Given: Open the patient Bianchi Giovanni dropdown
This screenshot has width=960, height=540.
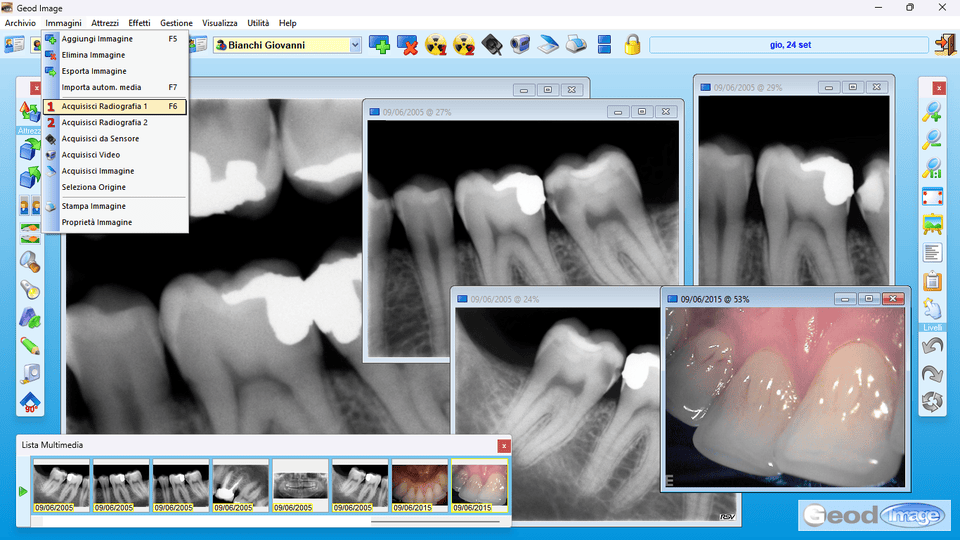Looking at the screenshot, I should pyautogui.click(x=355, y=45).
